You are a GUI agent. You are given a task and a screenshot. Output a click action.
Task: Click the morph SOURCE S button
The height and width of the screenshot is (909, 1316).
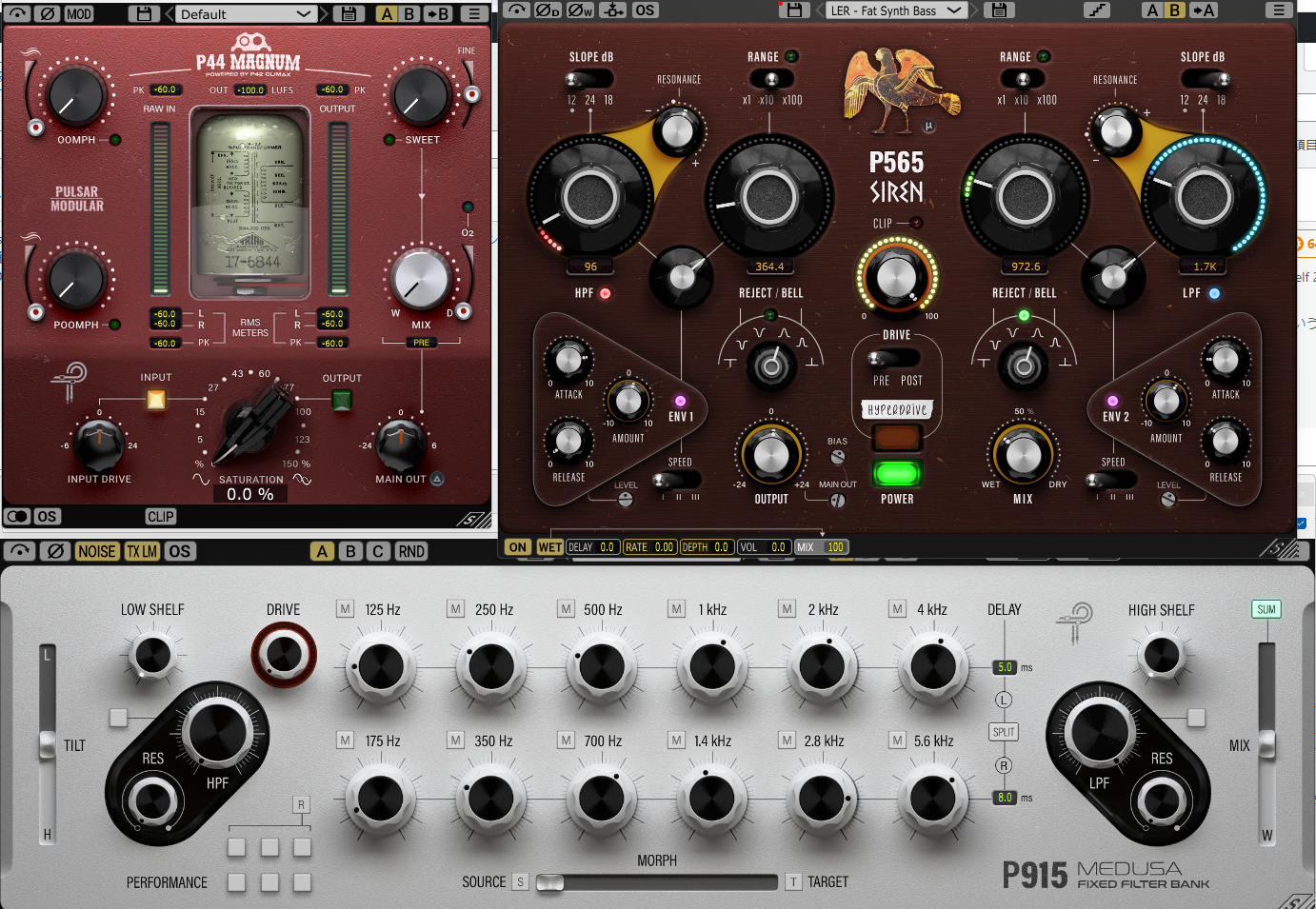tap(520, 882)
